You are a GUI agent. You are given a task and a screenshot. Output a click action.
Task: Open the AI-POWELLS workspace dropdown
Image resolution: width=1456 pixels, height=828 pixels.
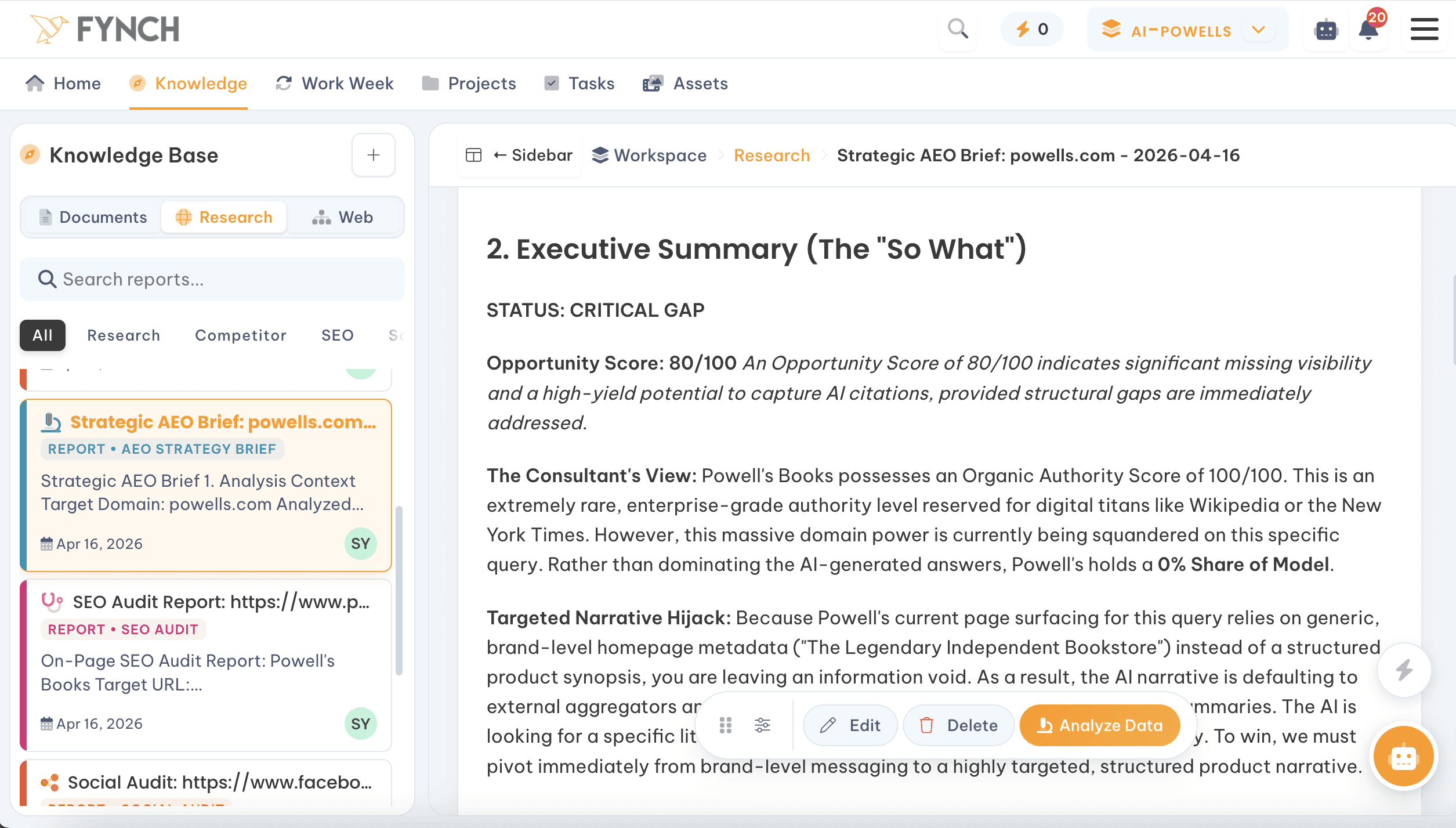tap(1186, 30)
